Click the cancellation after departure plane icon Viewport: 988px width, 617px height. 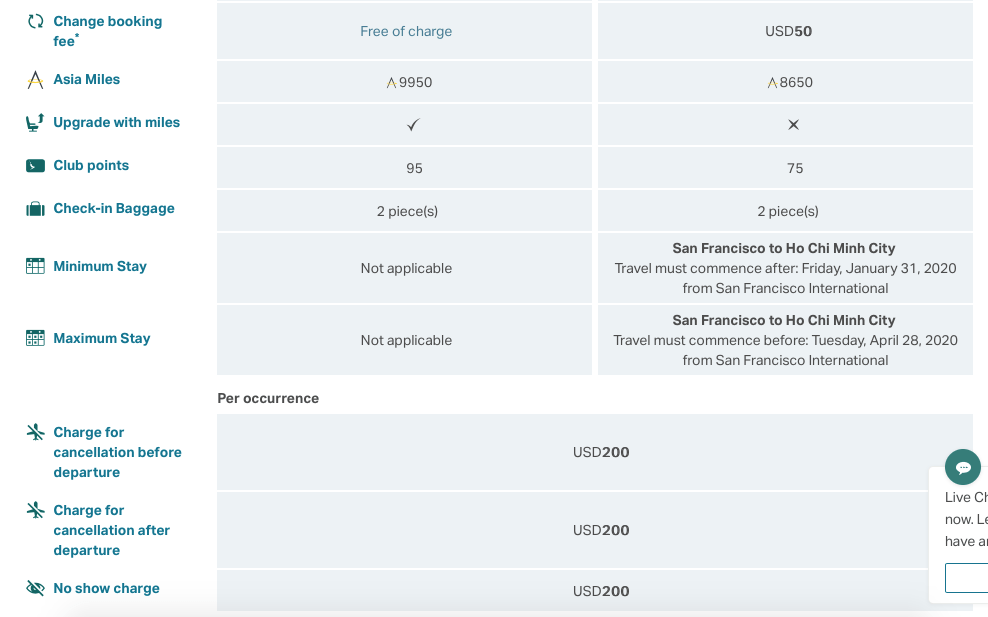point(36,510)
